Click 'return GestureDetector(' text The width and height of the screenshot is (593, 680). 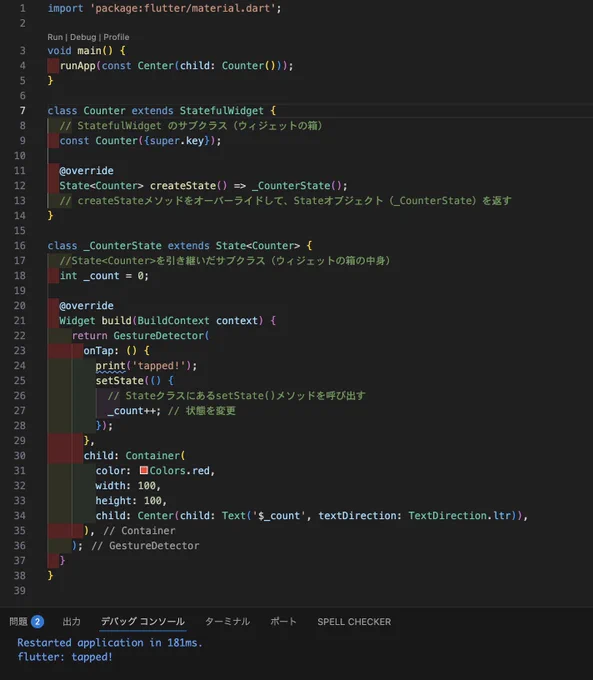tap(141, 335)
